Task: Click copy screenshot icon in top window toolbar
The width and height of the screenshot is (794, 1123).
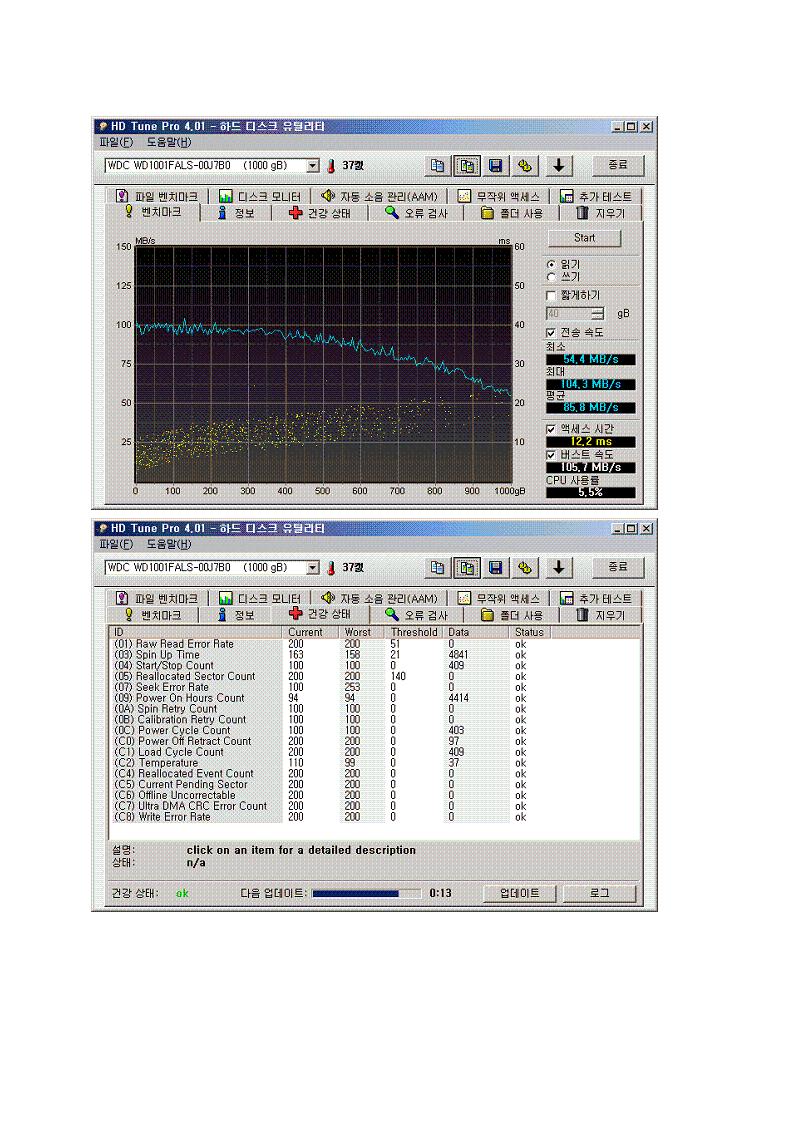Action: click(x=467, y=165)
